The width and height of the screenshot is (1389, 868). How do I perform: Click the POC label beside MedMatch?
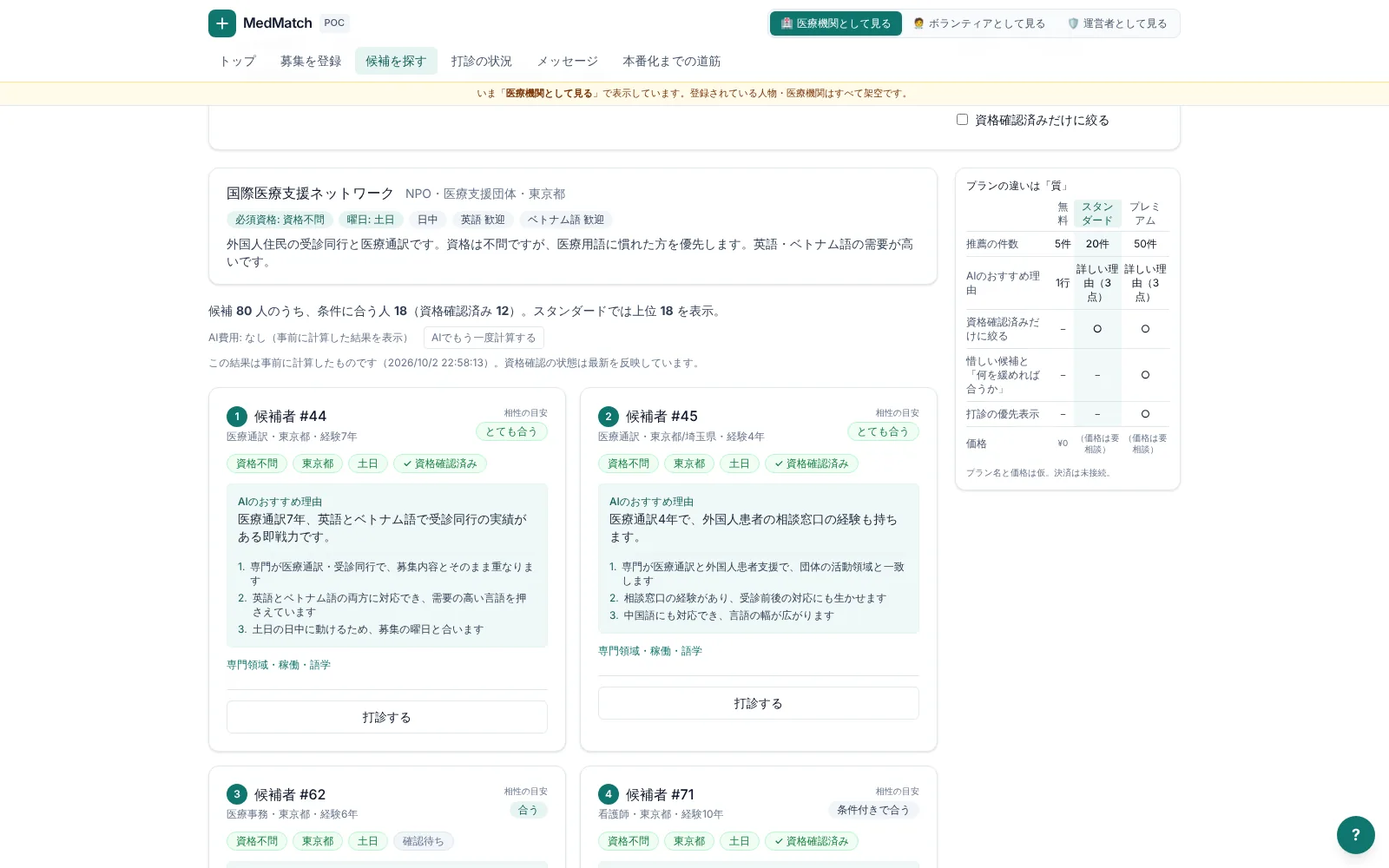pyautogui.click(x=334, y=23)
